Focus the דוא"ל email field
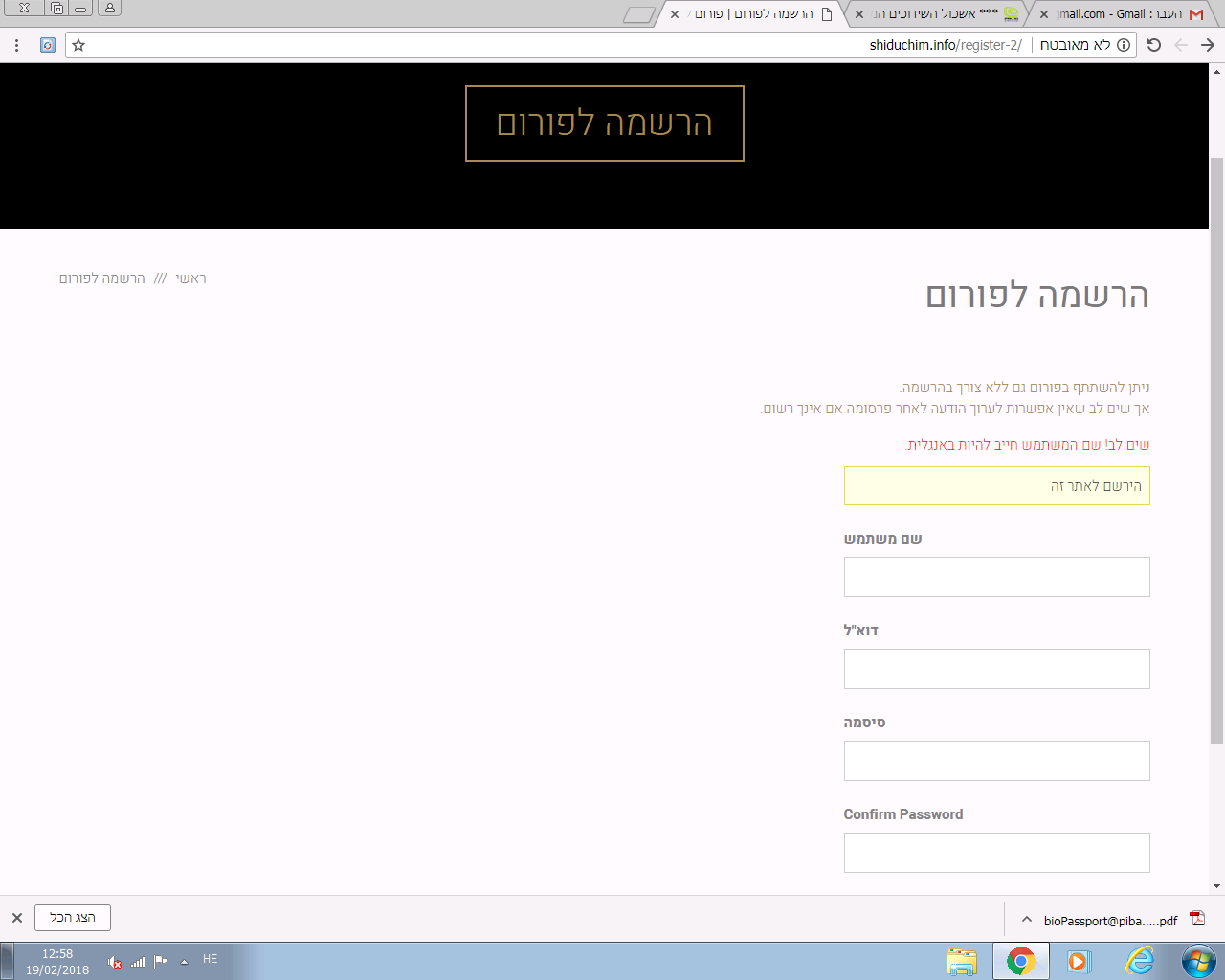Image resolution: width=1225 pixels, height=980 pixels. (x=997, y=669)
